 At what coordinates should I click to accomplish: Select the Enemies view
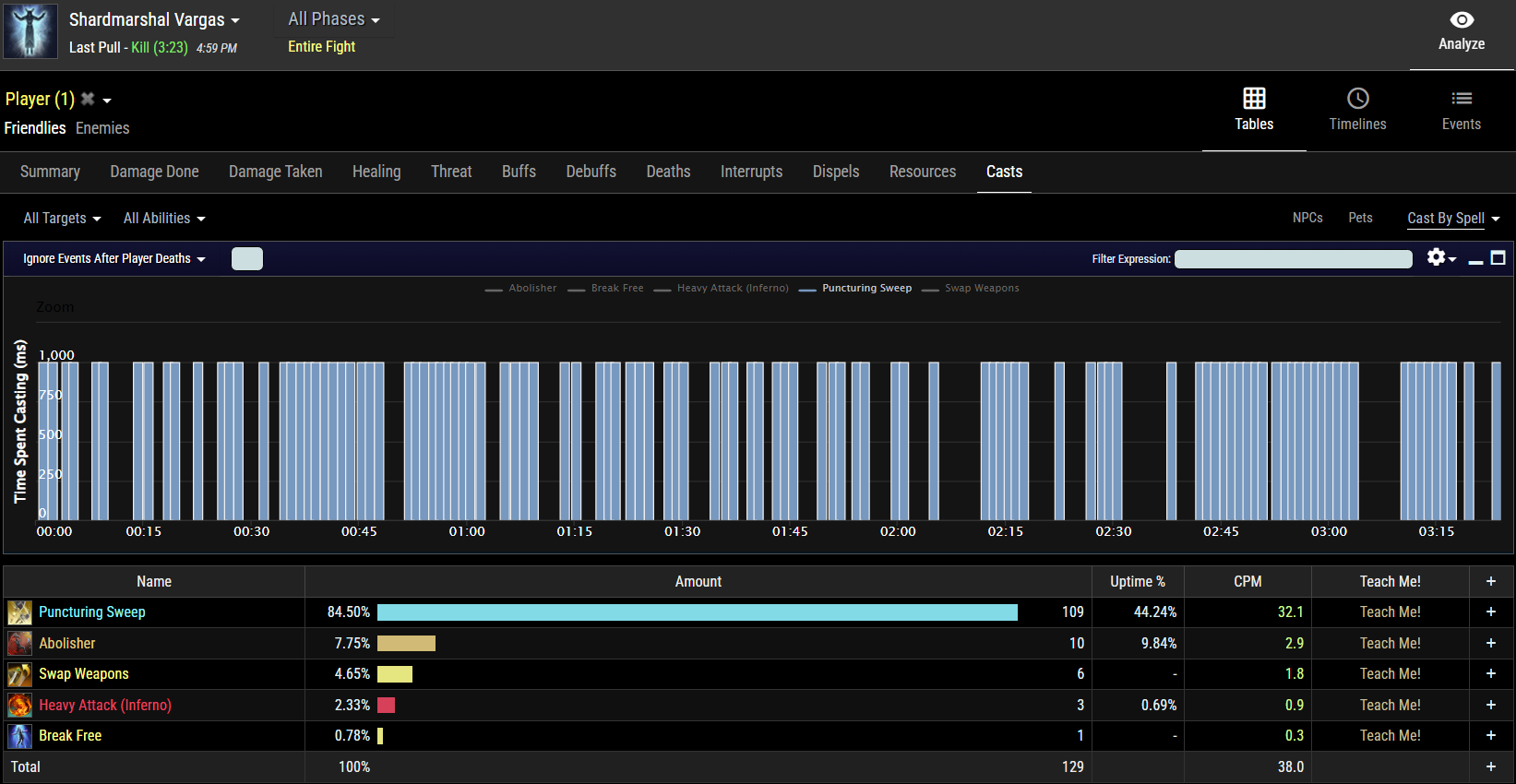pyautogui.click(x=102, y=128)
